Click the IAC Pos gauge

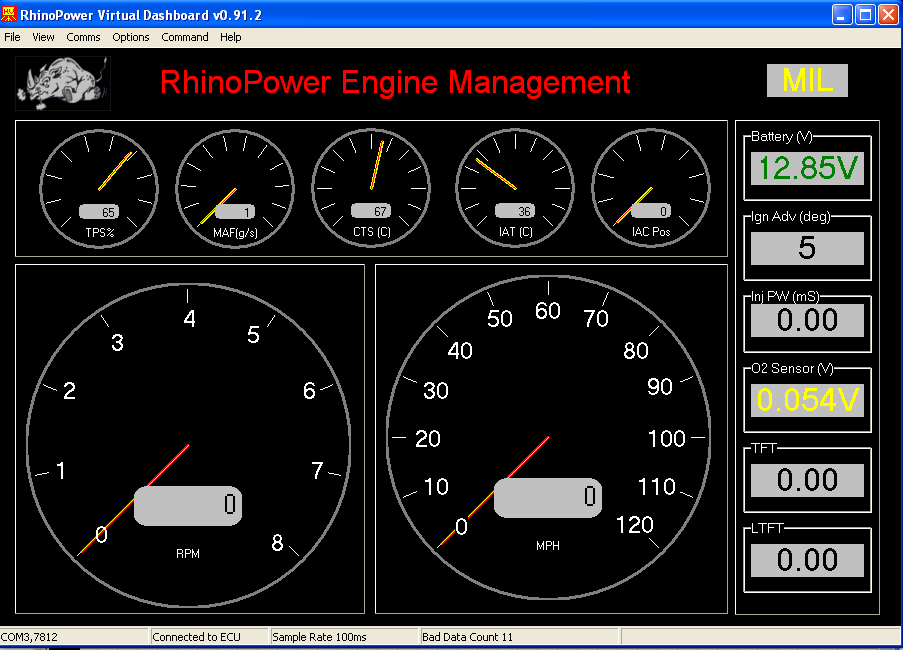click(x=651, y=187)
